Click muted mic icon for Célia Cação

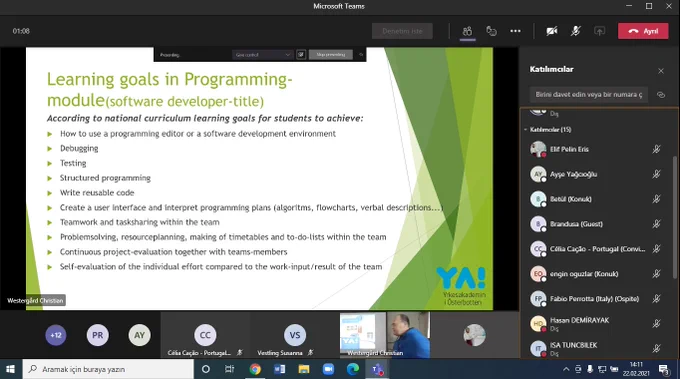pos(656,249)
